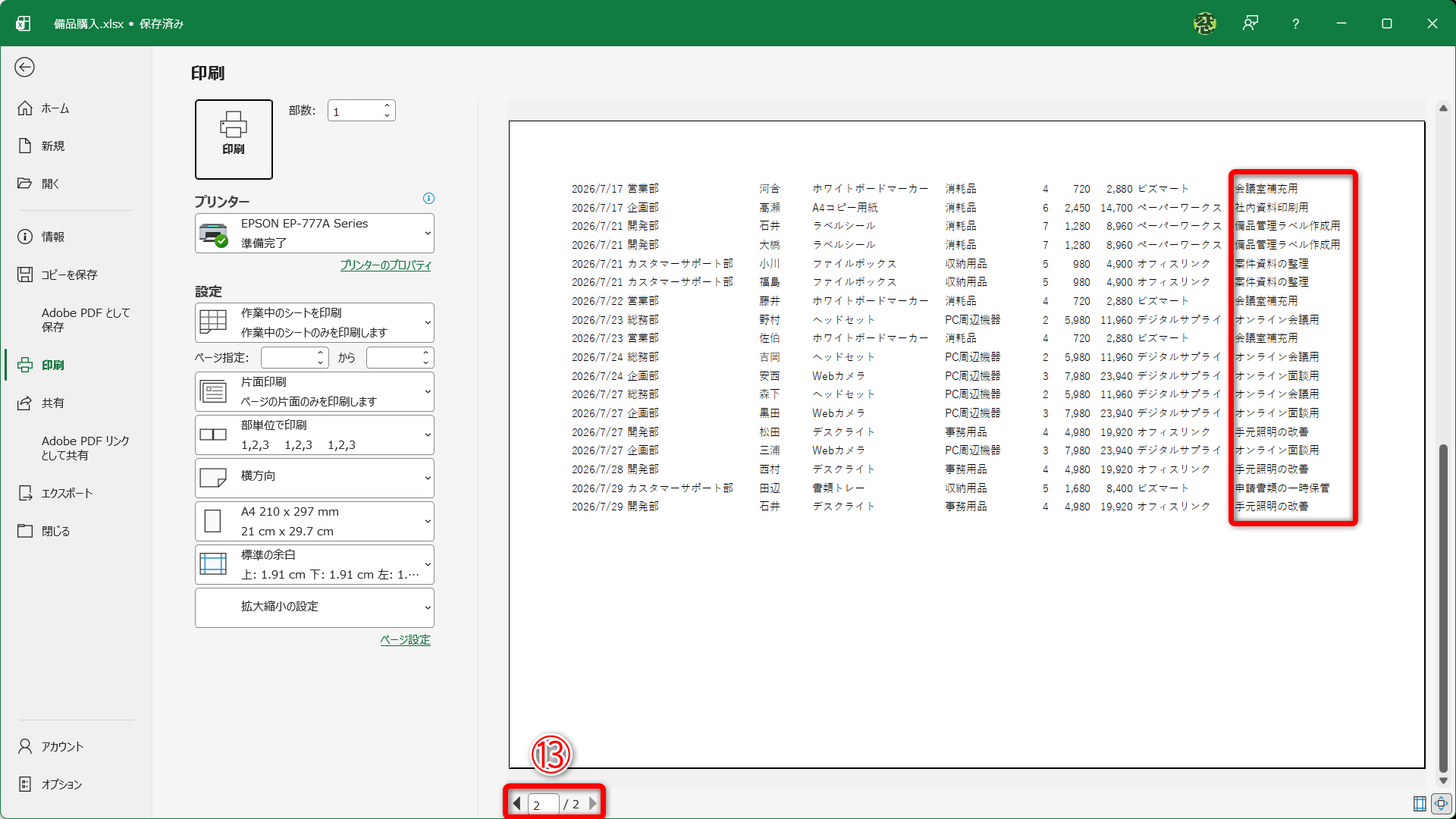Toggle the zoom to page icon
The image size is (1456, 819).
(x=1442, y=804)
